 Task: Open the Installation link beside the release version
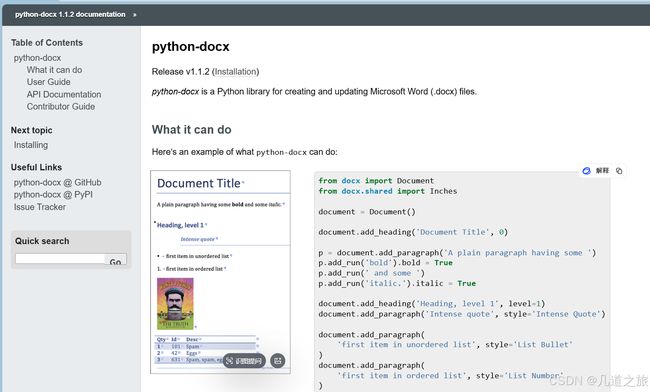[235, 72]
